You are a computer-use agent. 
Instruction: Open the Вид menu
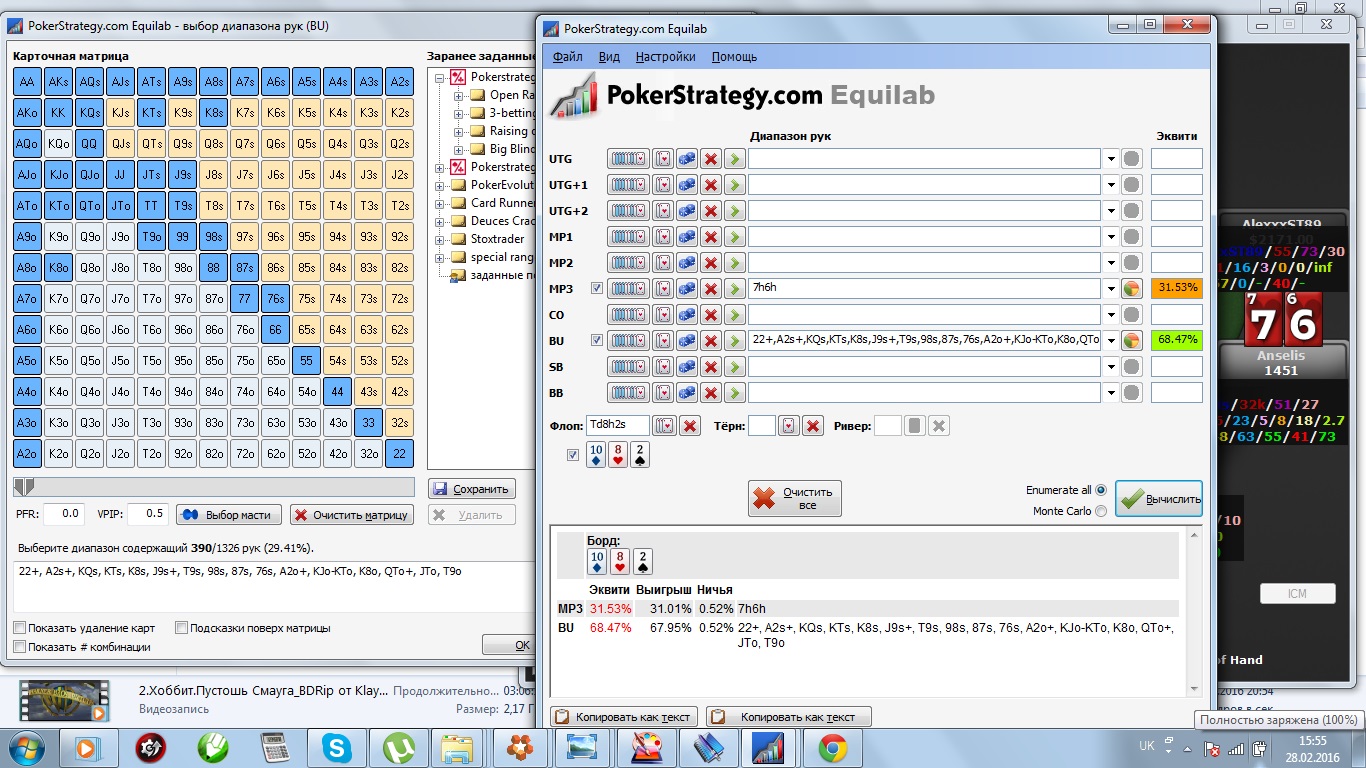coord(609,57)
